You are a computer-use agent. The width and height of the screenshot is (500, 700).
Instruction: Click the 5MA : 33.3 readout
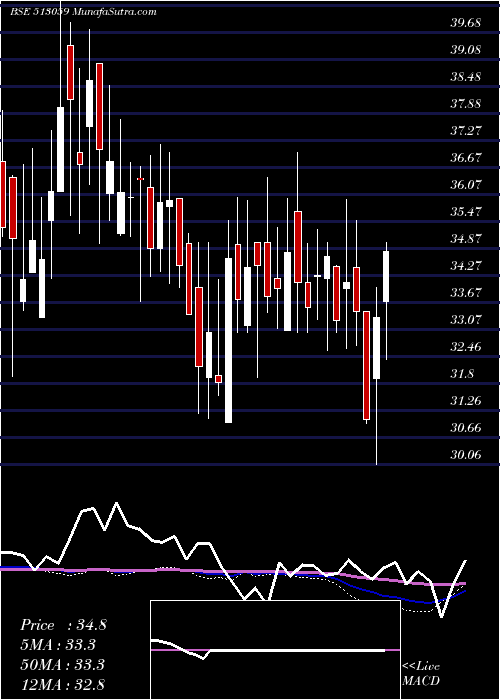[58, 645]
